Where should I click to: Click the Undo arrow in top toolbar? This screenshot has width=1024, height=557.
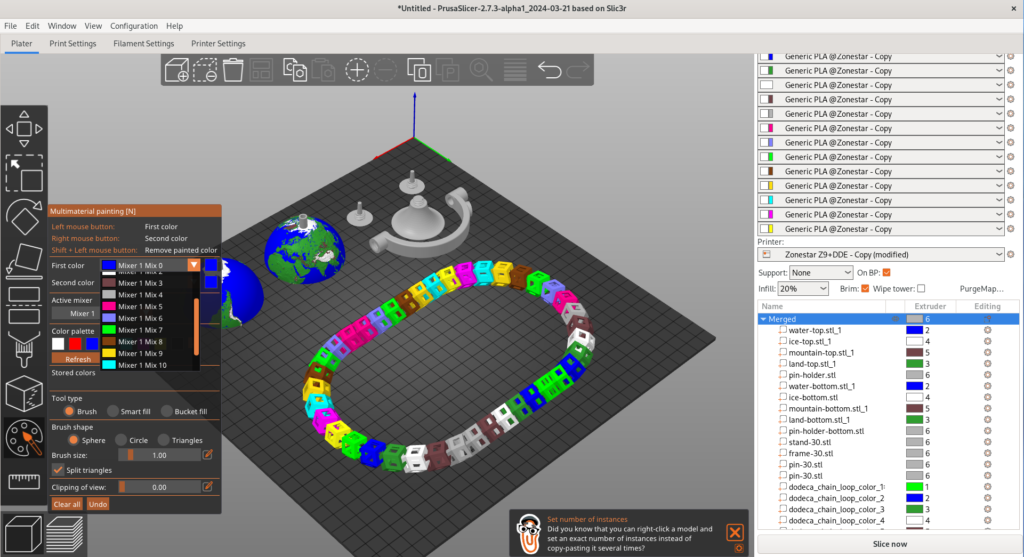click(549, 70)
